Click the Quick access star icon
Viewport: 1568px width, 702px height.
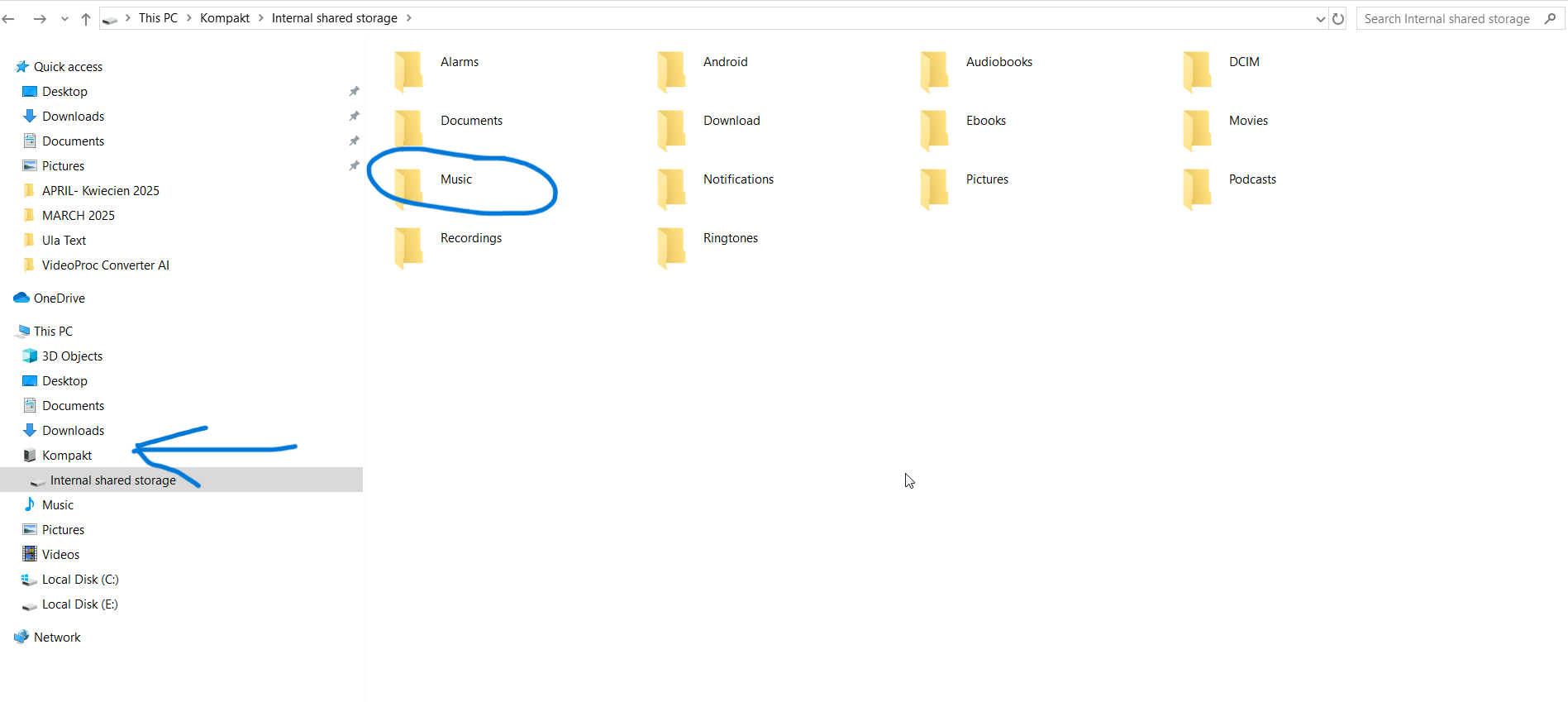[22, 66]
